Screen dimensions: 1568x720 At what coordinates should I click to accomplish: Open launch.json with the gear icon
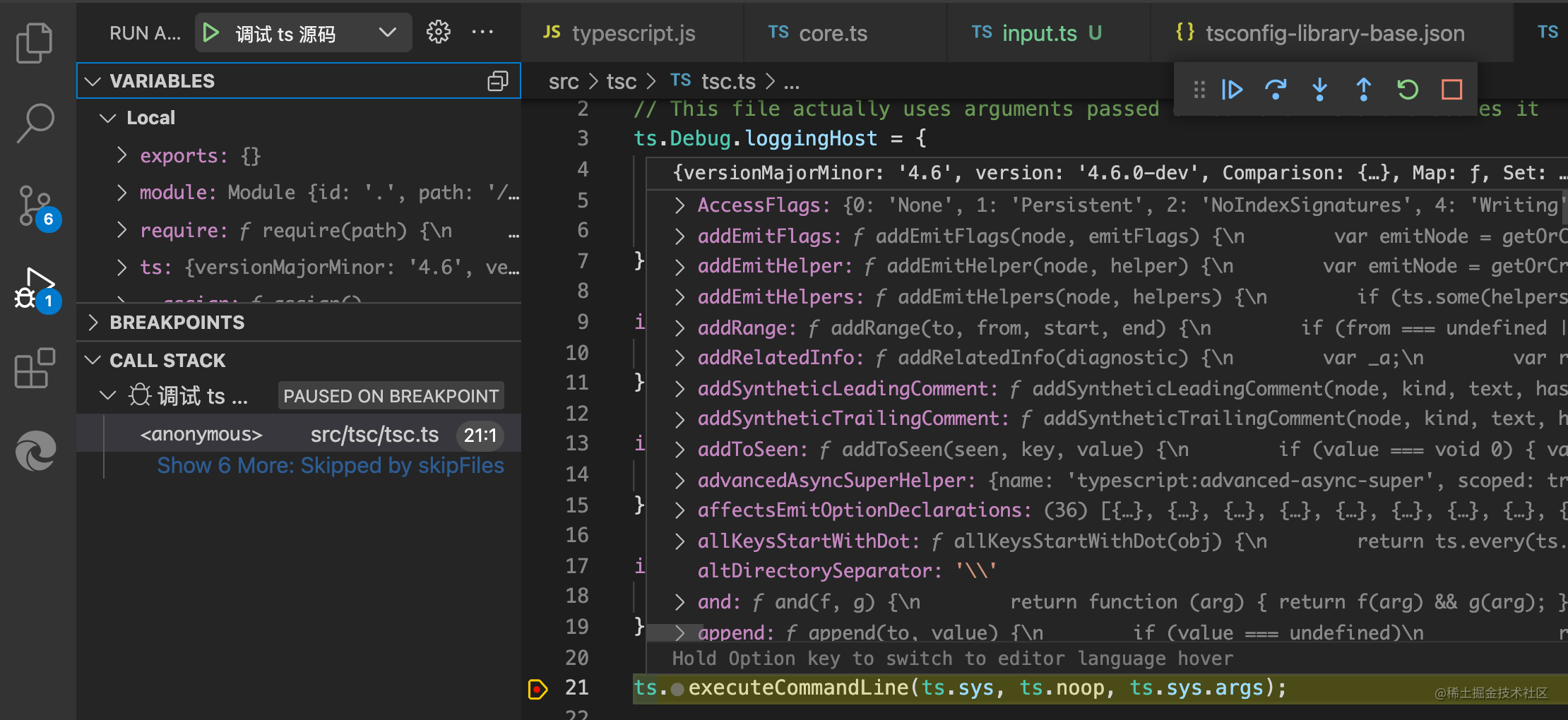[x=438, y=32]
